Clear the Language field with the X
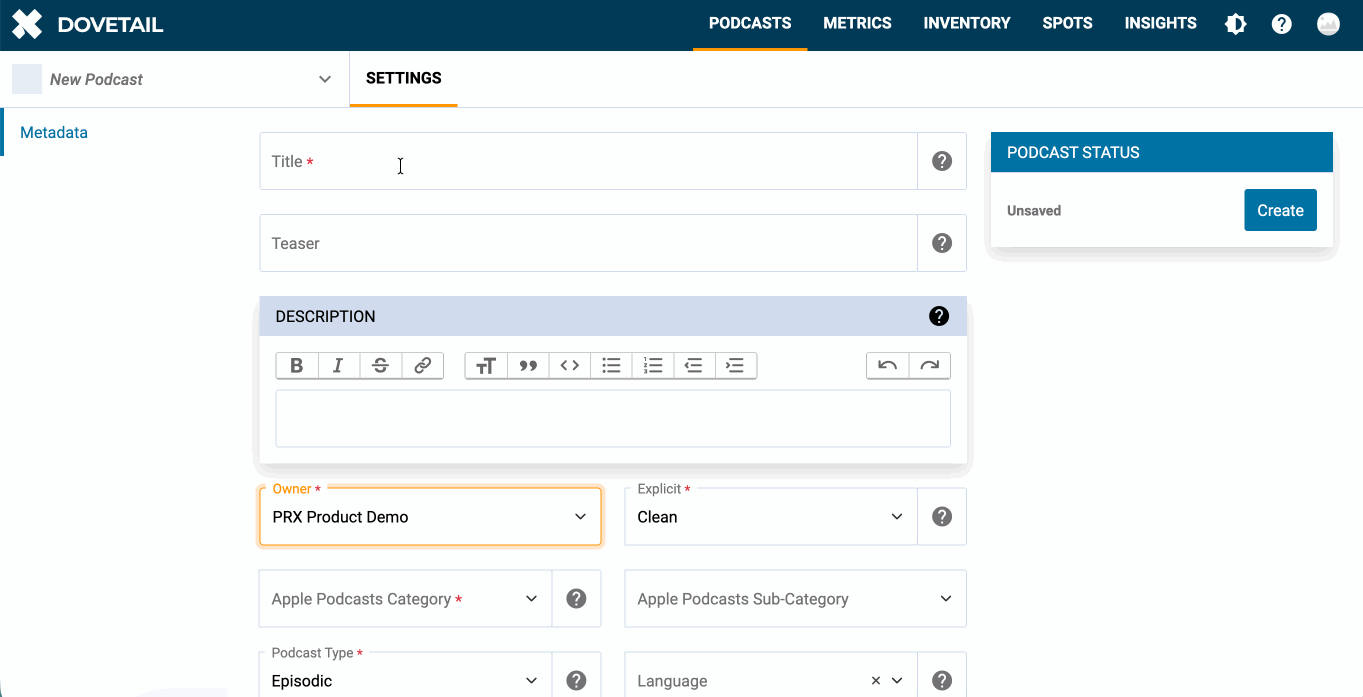 [875, 681]
